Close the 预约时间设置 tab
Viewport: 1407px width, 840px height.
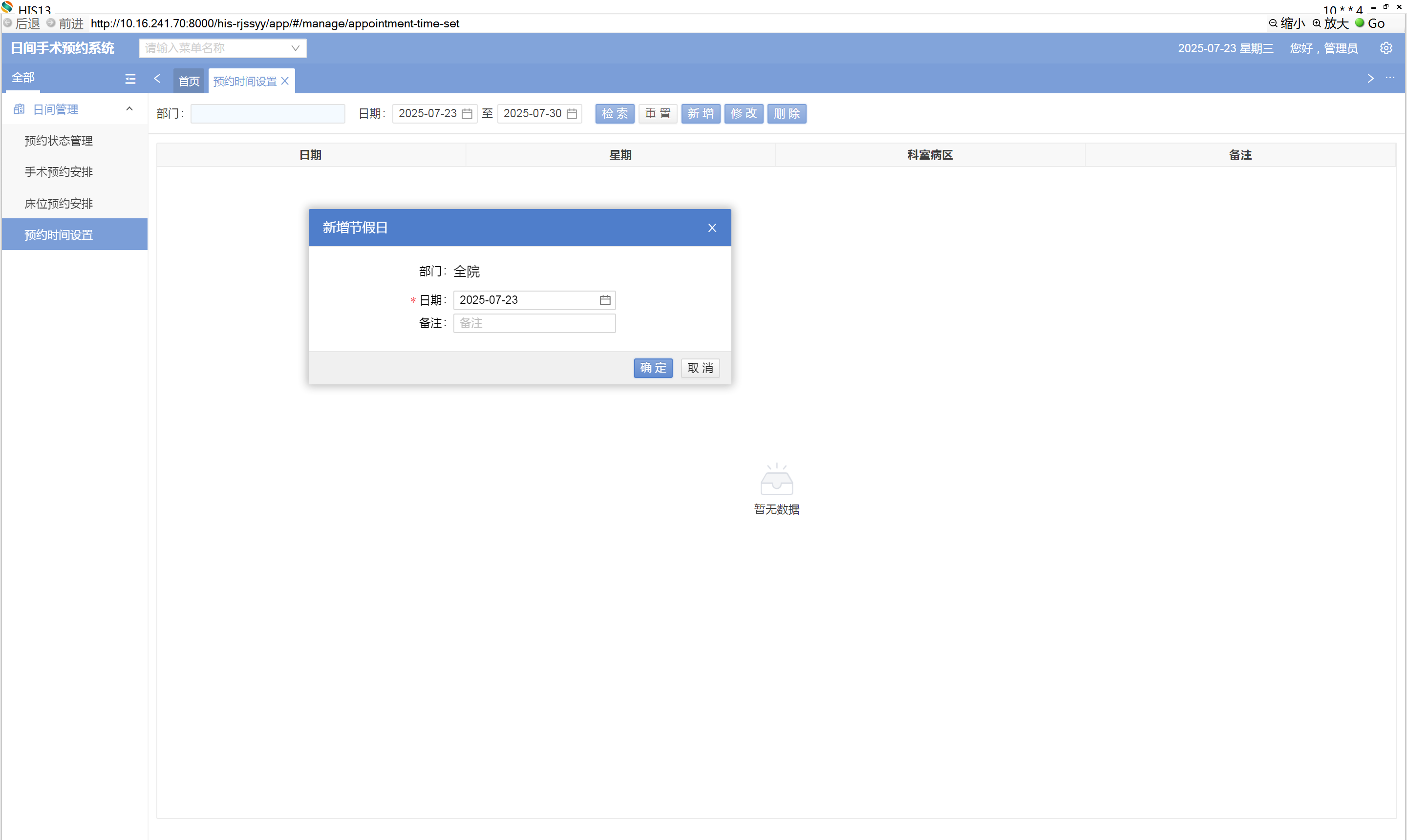(285, 81)
